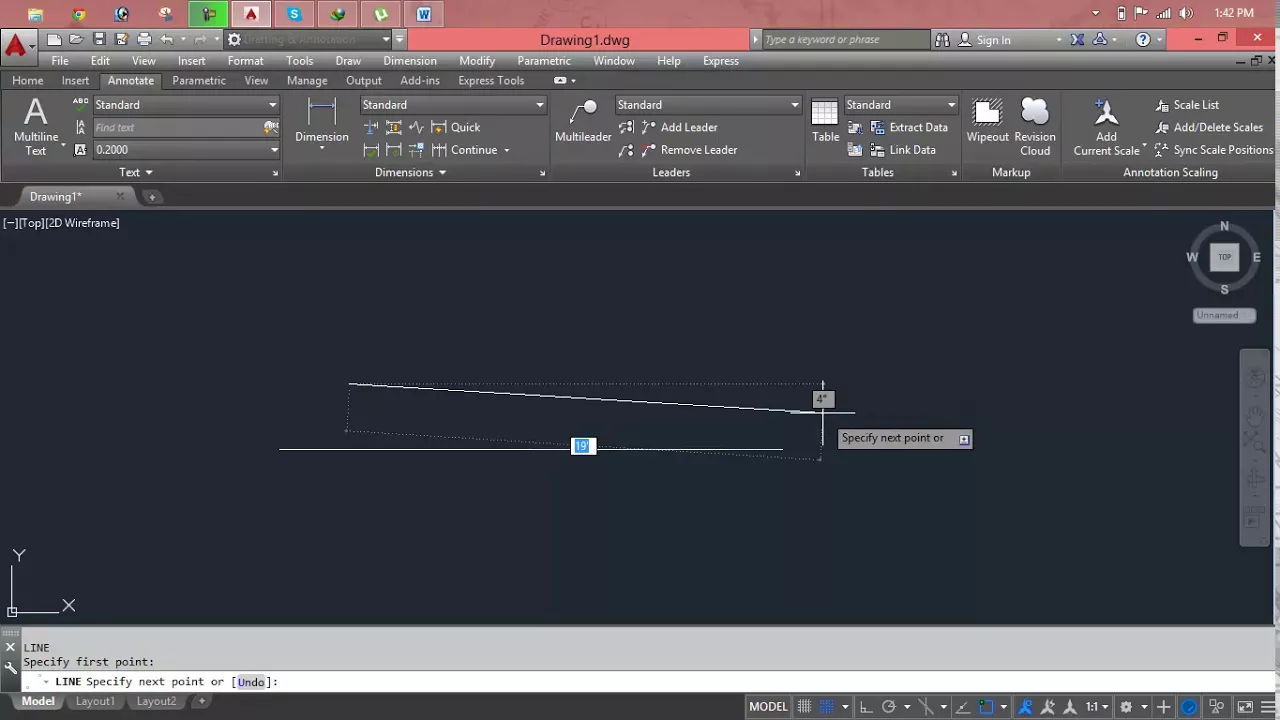1280x720 pixels.
Task: Click the Extract Data button
Action: coord(909,127)
